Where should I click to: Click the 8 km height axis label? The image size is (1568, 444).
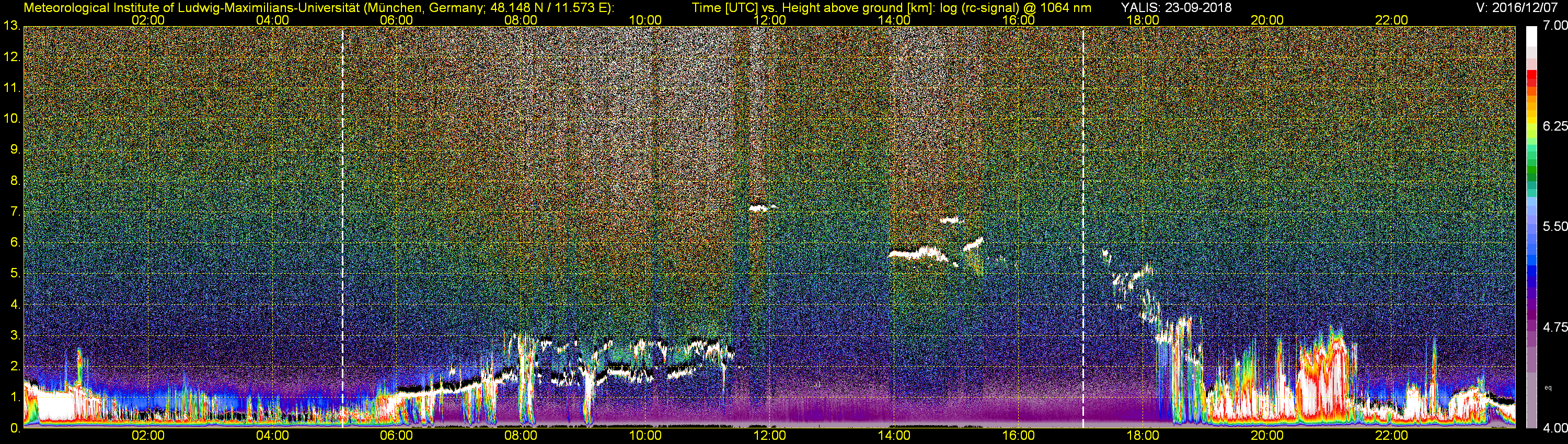point(15,181)
